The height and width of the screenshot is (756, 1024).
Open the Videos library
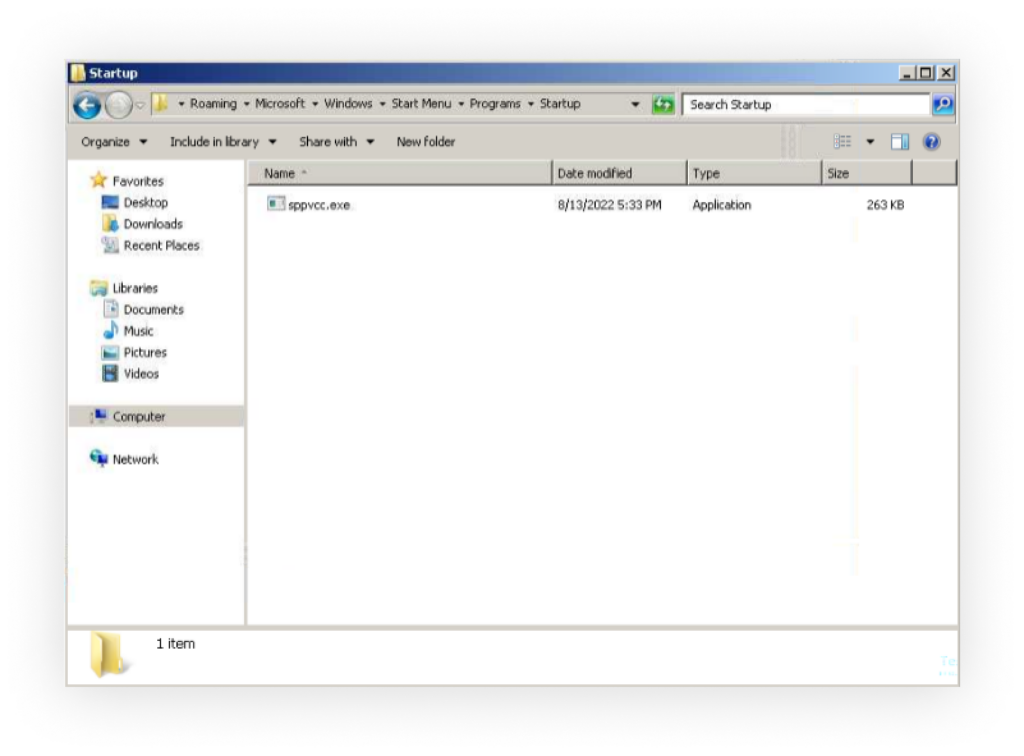[141, 374]
